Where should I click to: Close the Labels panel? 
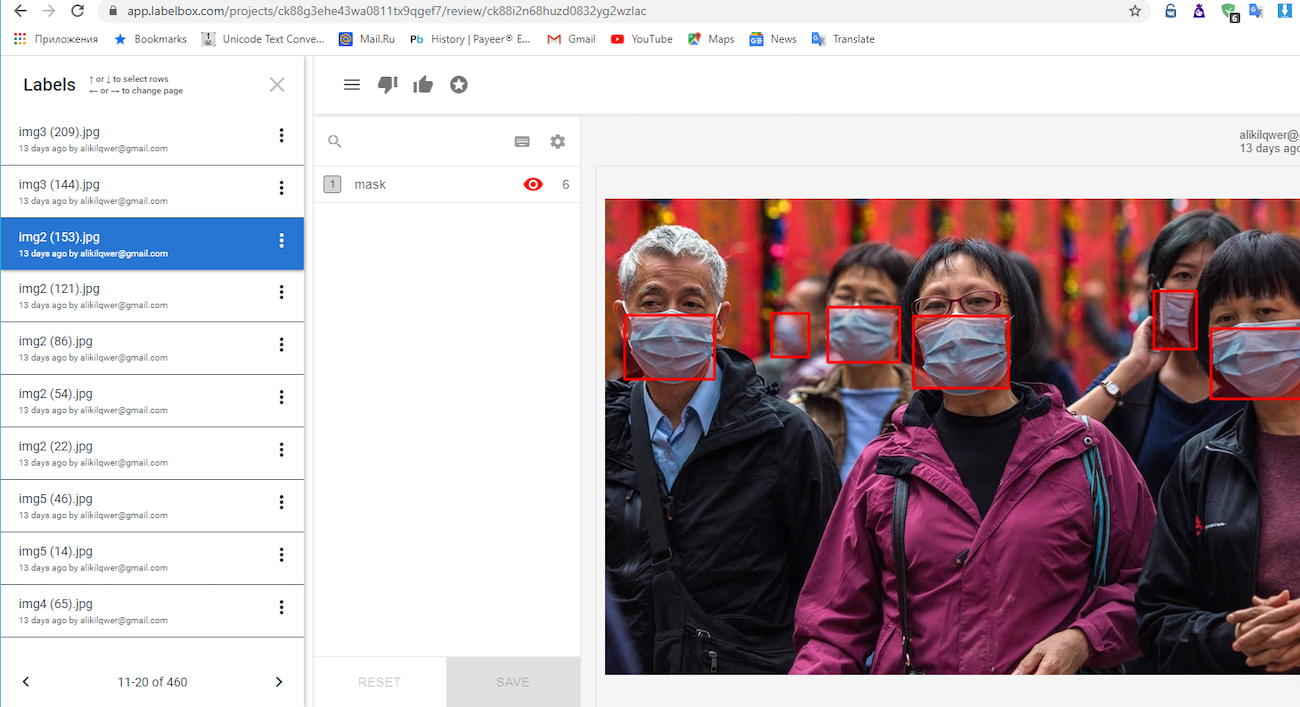[277, 85]
